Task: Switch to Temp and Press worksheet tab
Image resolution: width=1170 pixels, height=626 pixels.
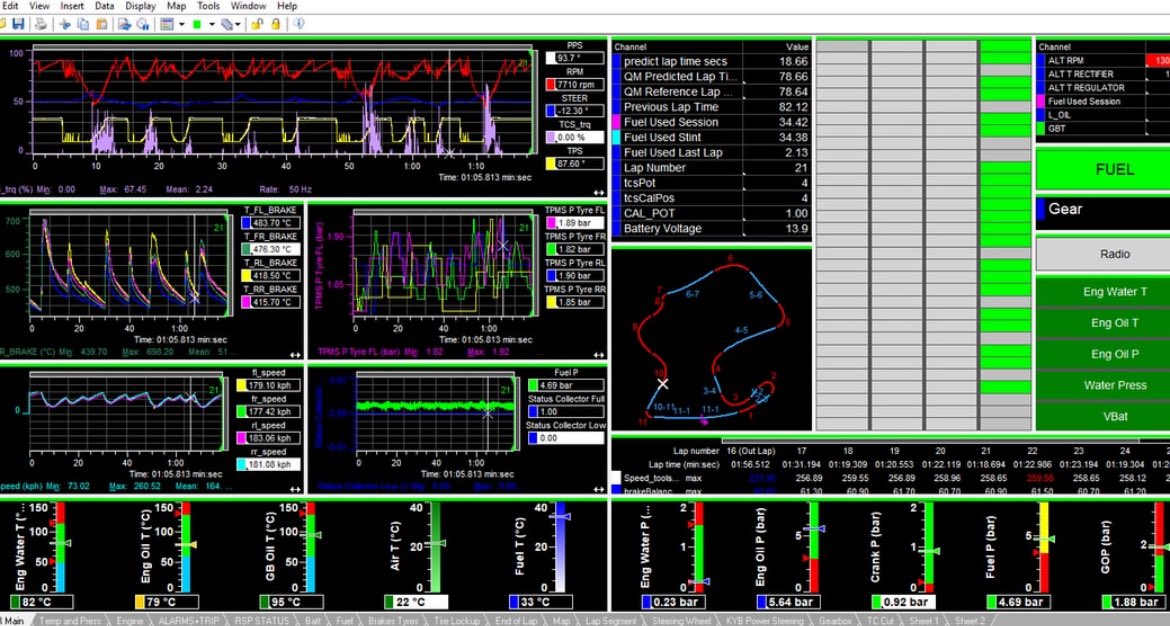Action: (x=69, y=621)
